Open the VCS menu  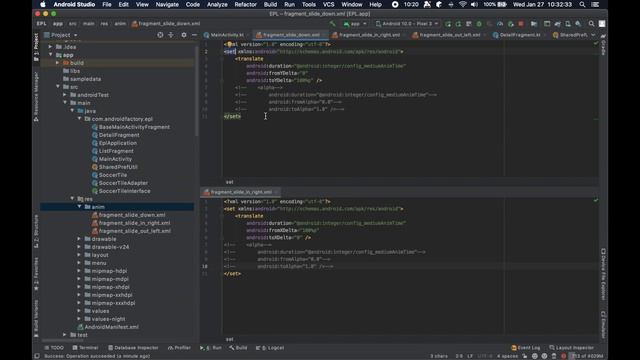pos(329,4)
